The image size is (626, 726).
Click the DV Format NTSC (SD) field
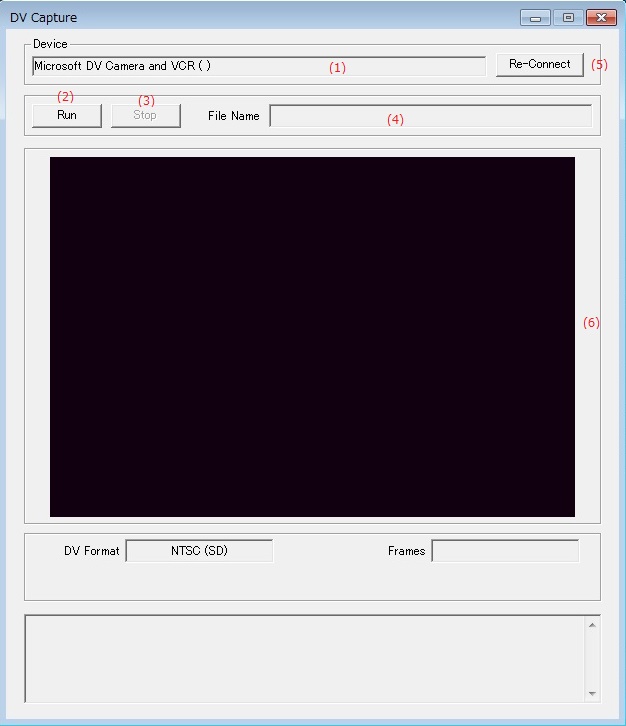coord(199,551)
